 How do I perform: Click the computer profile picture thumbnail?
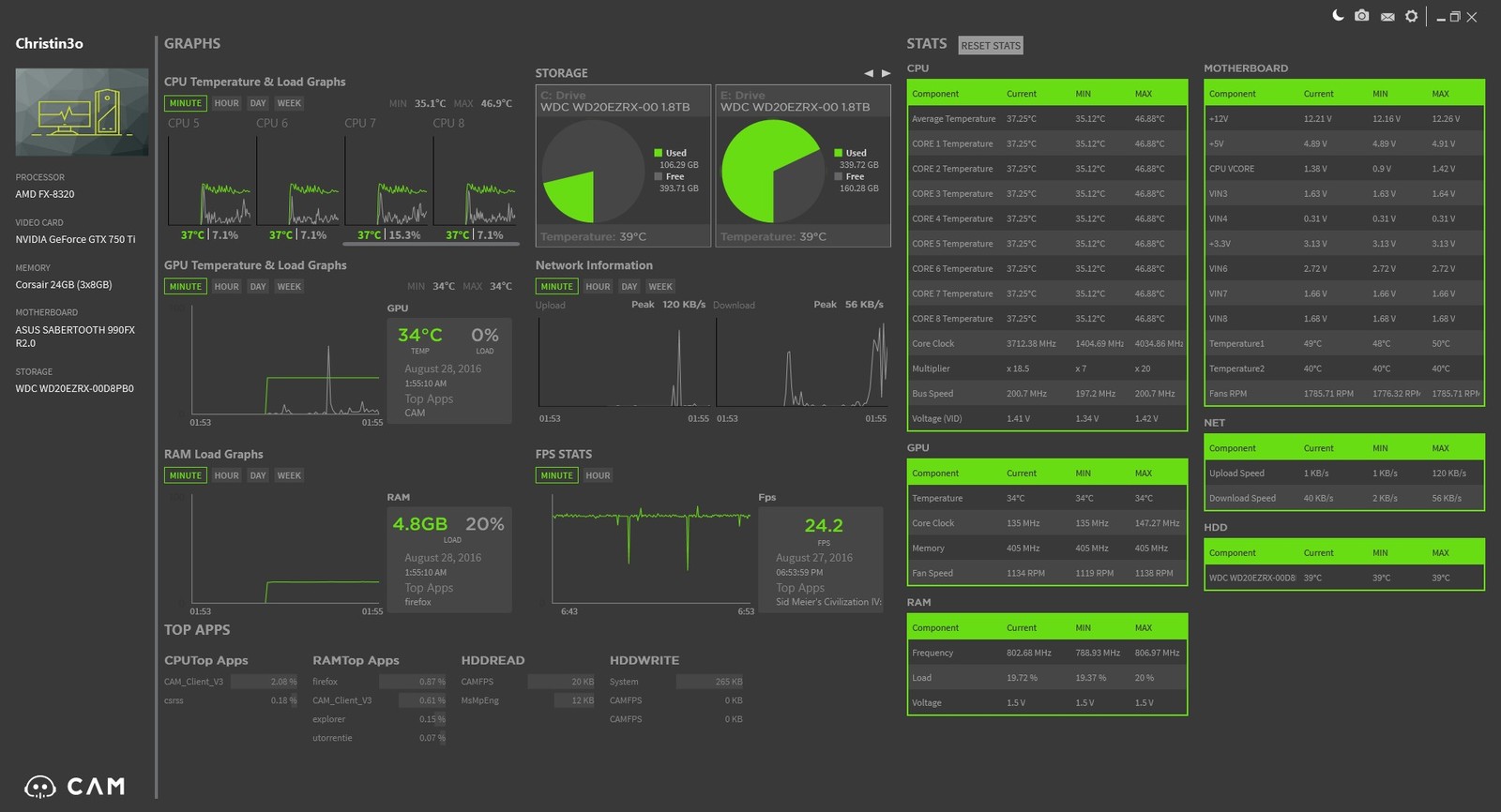click(82, 113)
